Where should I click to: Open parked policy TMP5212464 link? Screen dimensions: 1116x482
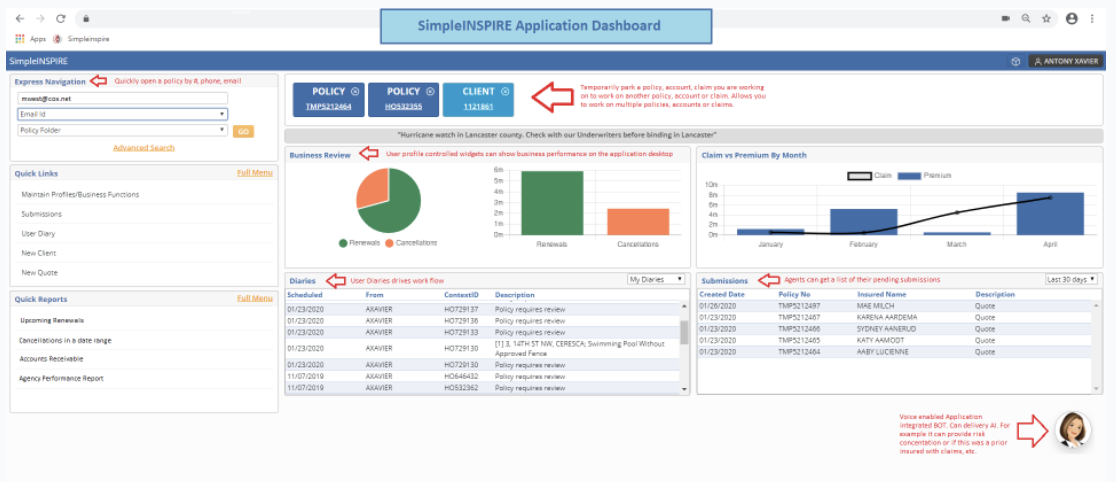click(329, 107)
